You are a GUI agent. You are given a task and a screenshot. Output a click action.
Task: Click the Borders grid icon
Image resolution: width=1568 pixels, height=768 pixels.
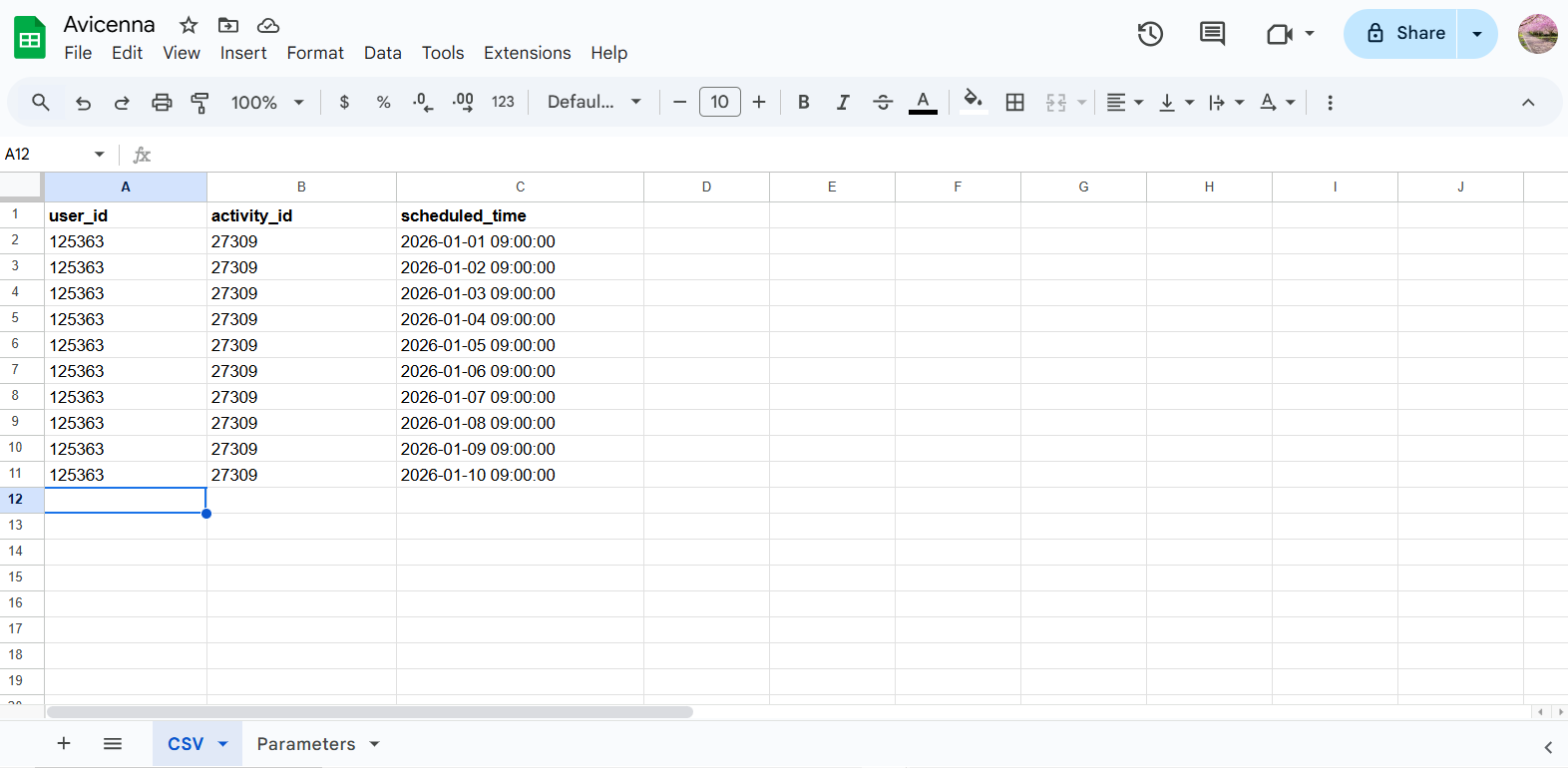coord(1014,103)
